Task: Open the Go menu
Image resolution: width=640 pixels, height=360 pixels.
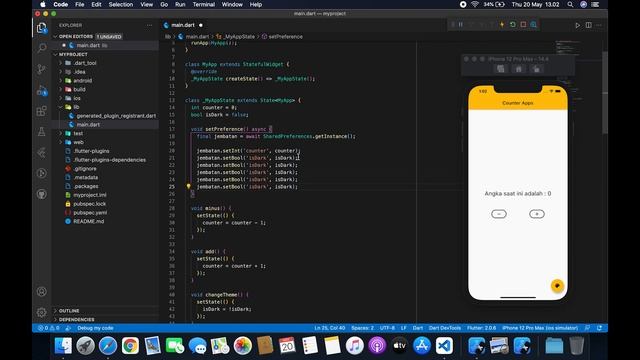Action: 164,4
